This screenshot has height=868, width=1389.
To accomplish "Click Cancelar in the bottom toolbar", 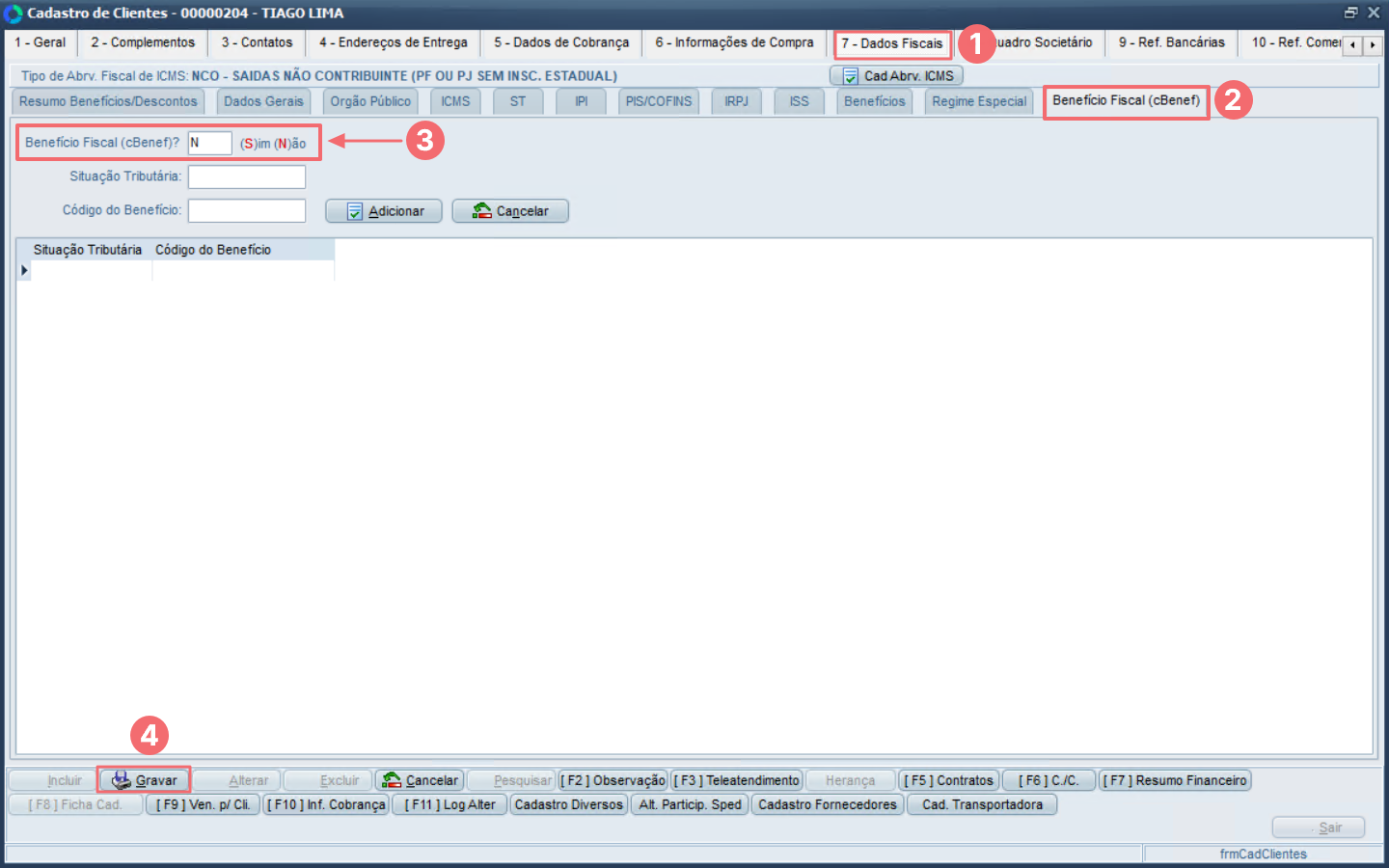I will (420, 780).
